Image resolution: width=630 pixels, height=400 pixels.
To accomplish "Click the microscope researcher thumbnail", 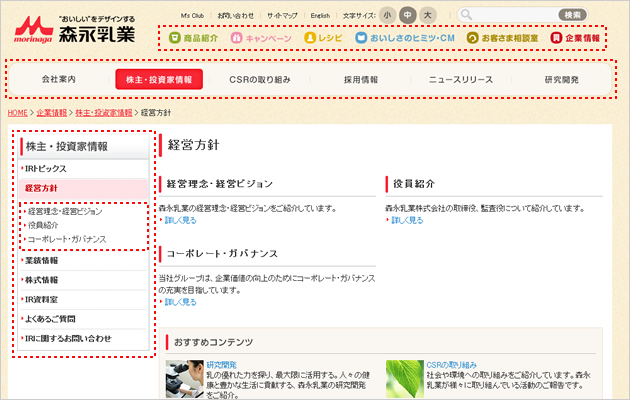I will coord(185,379).
